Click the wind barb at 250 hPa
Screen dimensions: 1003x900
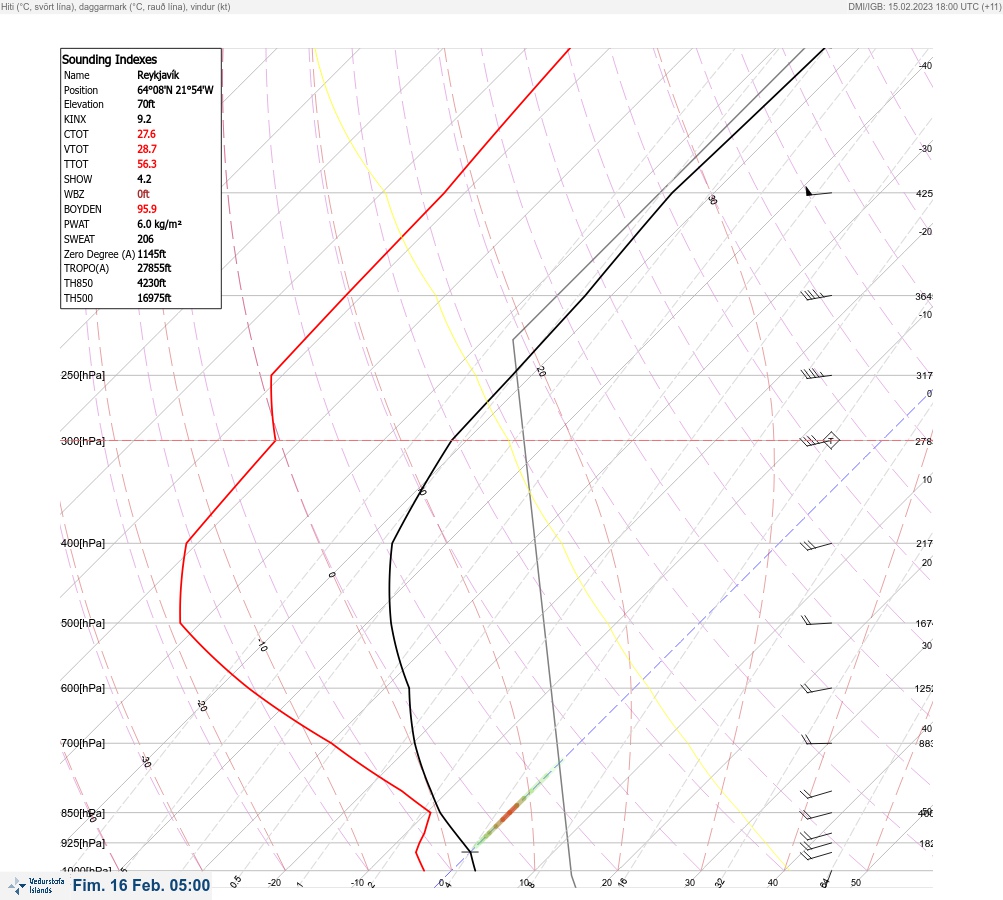[816, 374]
